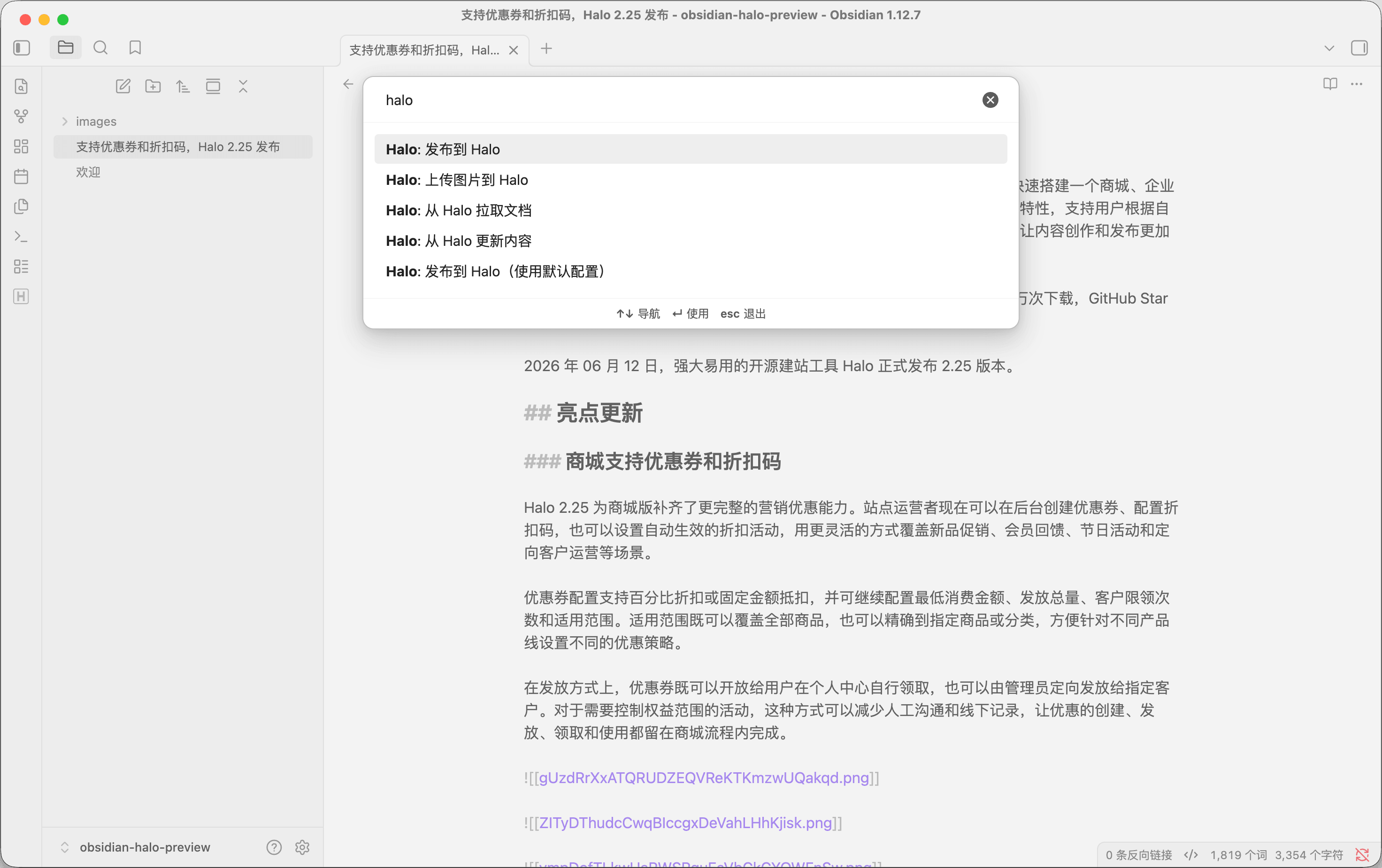This screenshot has height=868, width=1382.
Task: Open command palette ribbon icon
Action: point(21,236)
